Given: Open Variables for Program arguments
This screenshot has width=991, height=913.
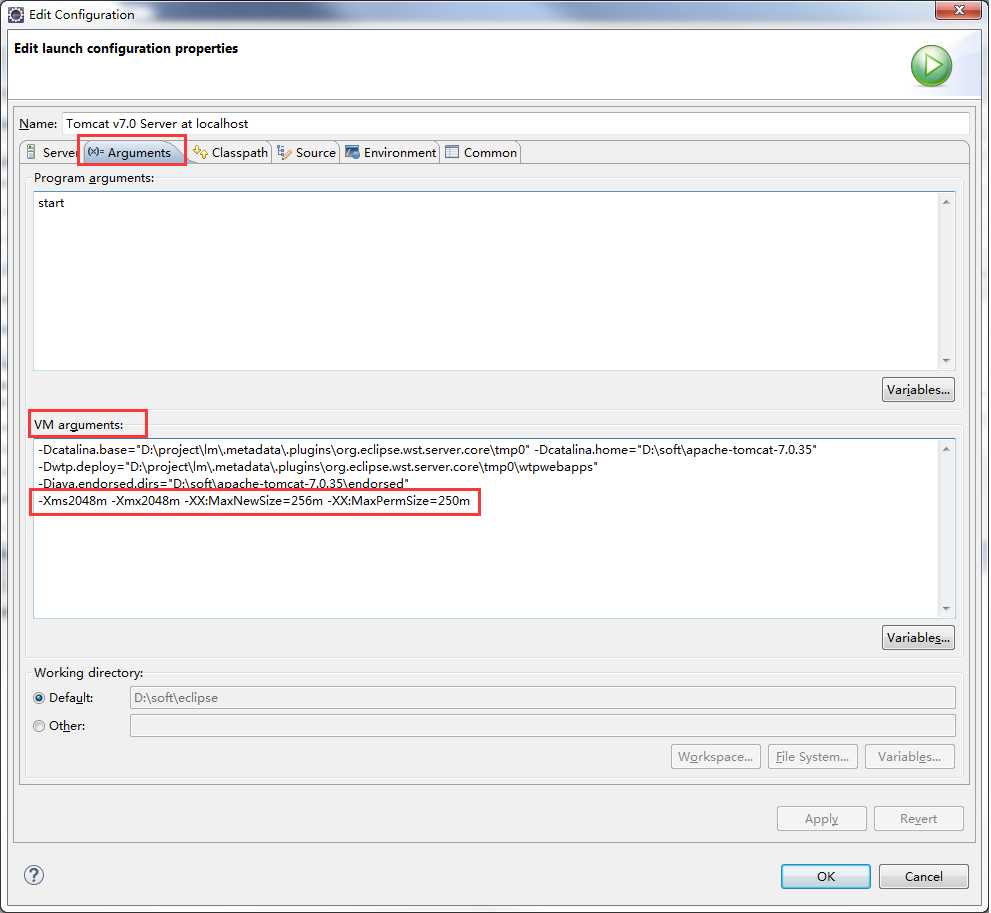Looking at the screenshot, I should click(918, 390).
